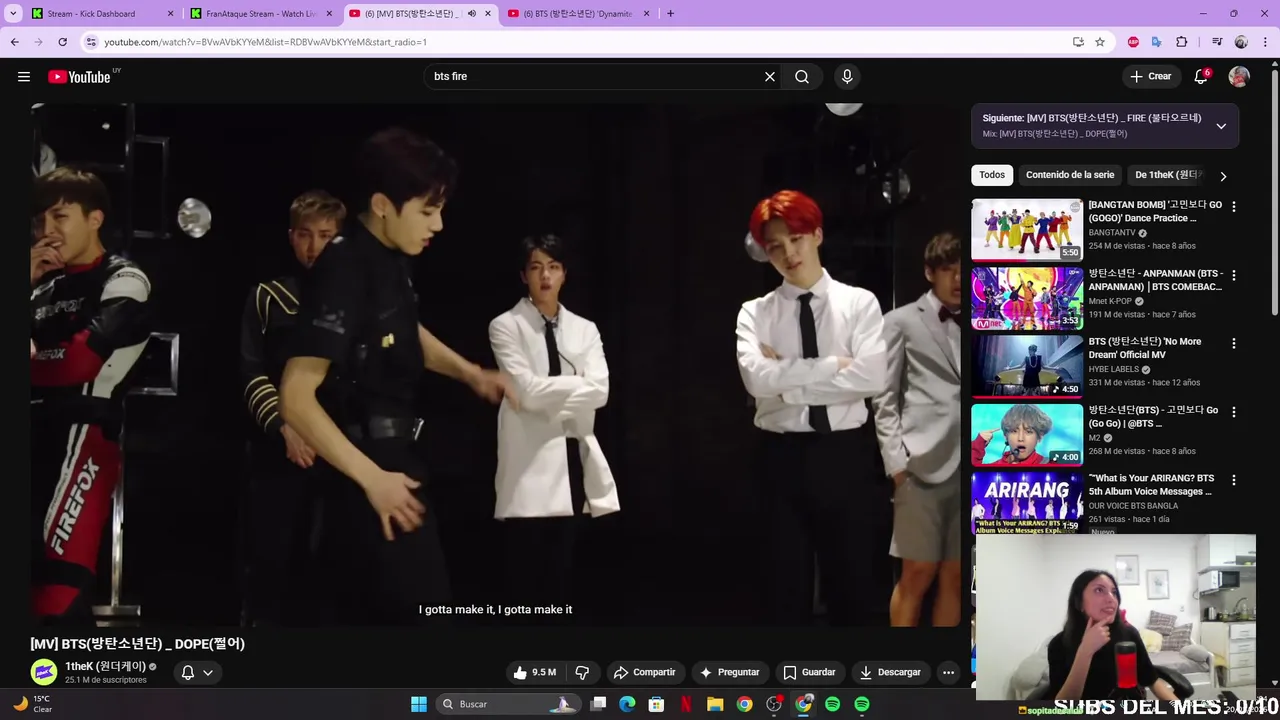Open the site information icon beside the URL
The image size is (1280, 720).
tap(91, 42)
